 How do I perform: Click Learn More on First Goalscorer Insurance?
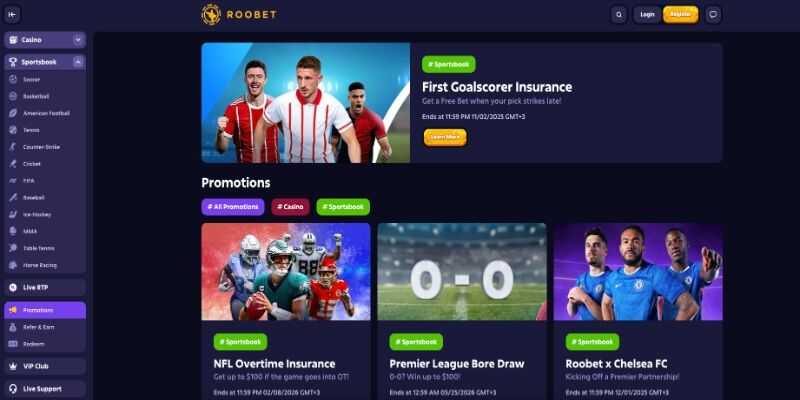tap(445, 137)
